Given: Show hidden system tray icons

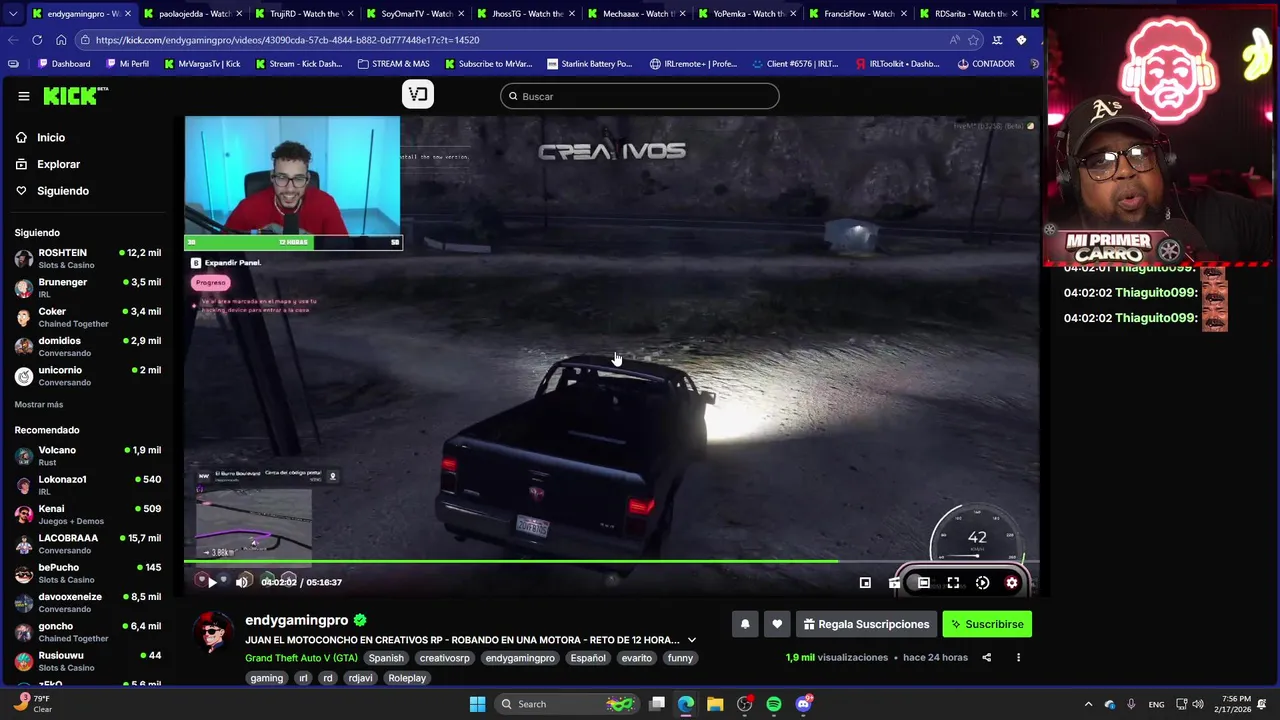Looking at the screenshot, I should coord(1088,704).
